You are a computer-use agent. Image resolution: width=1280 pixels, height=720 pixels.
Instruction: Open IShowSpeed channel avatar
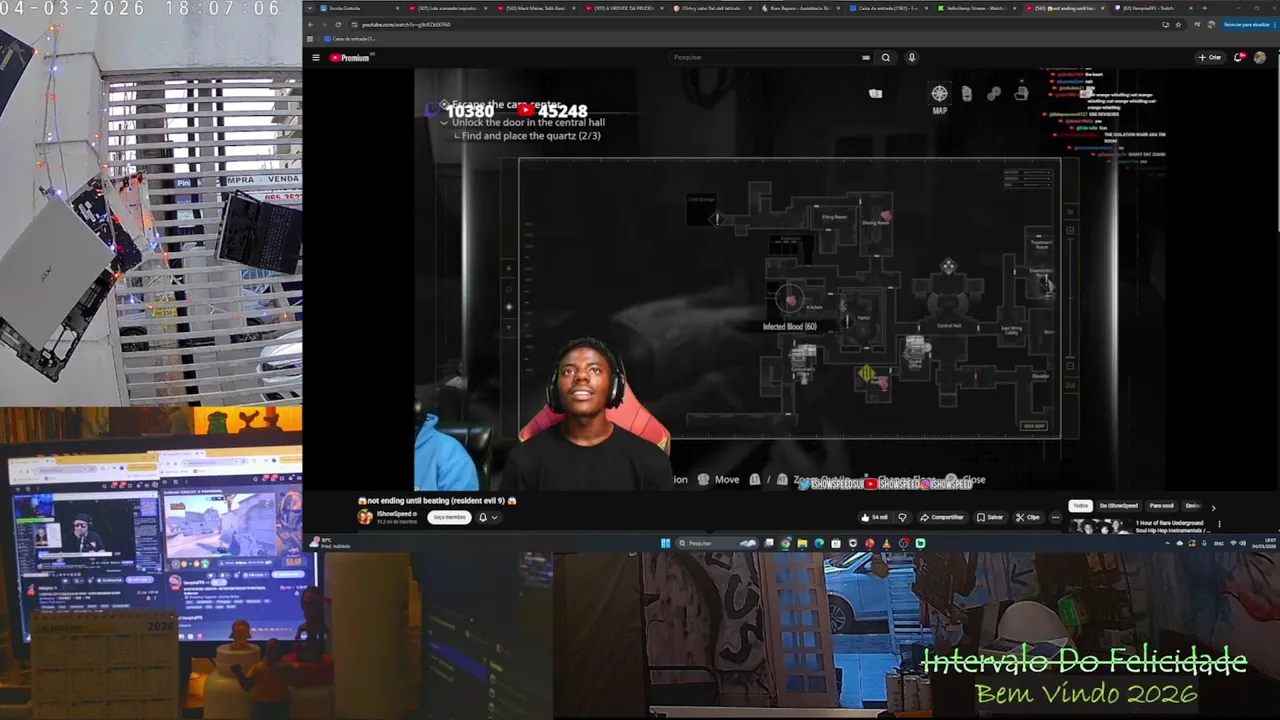click(365, 517)
